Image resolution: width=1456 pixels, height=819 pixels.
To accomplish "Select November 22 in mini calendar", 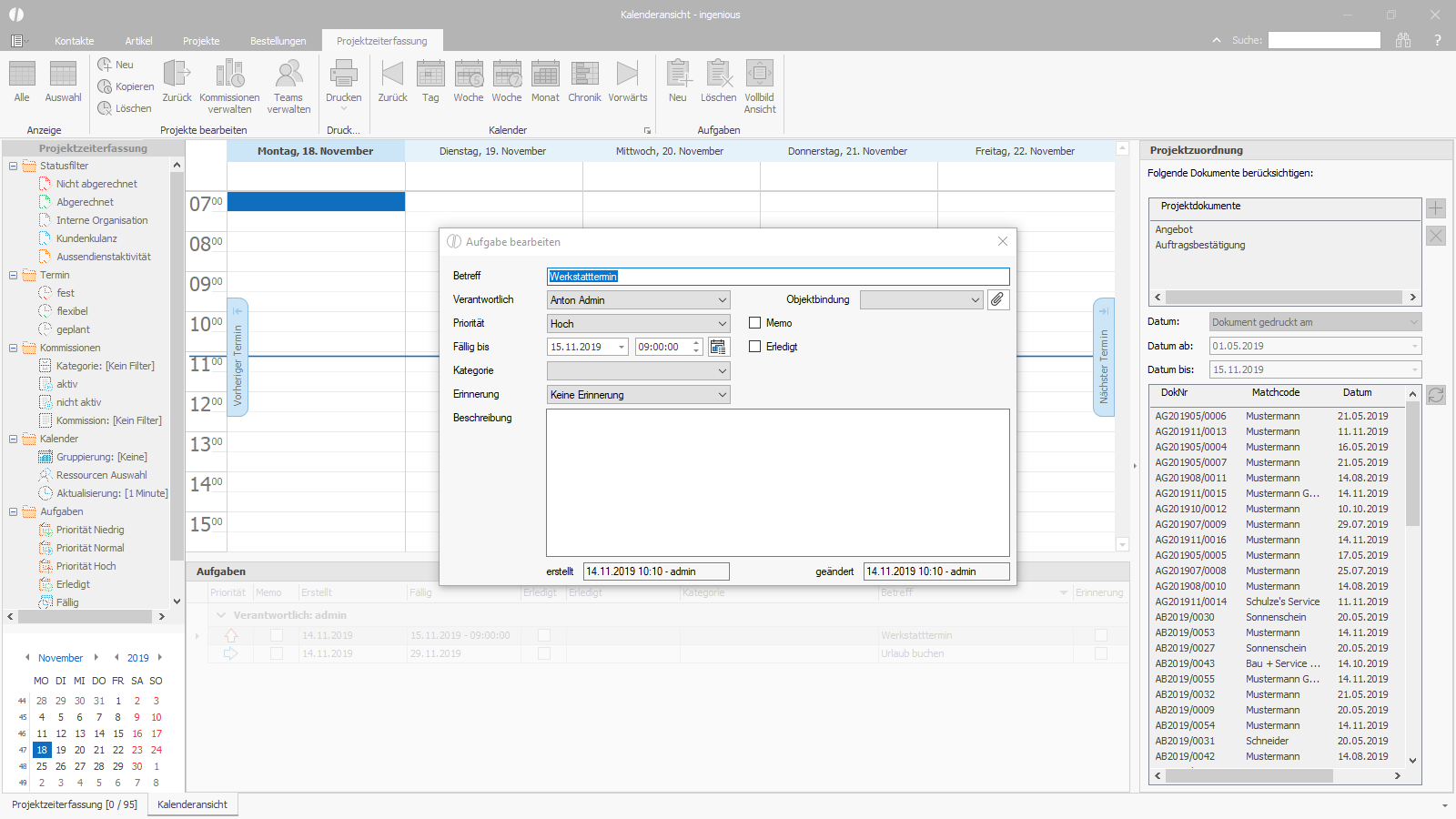I will click(x=118, y=750).
